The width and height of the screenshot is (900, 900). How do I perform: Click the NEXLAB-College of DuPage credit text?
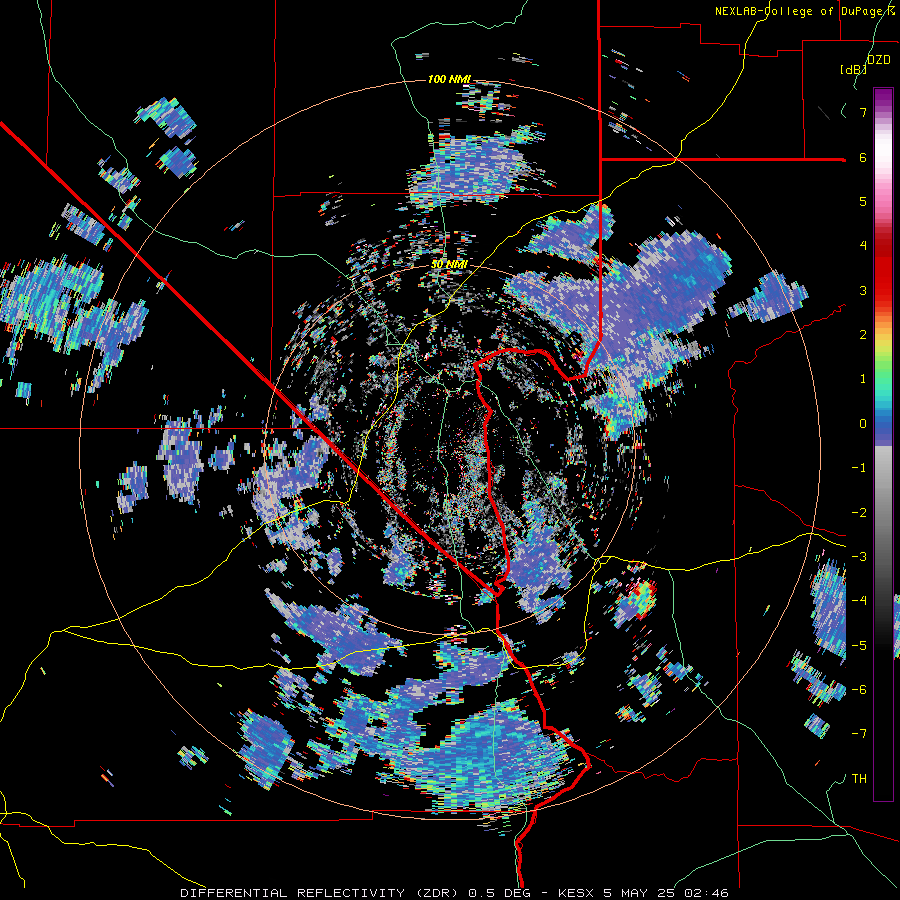click(805, 11)
